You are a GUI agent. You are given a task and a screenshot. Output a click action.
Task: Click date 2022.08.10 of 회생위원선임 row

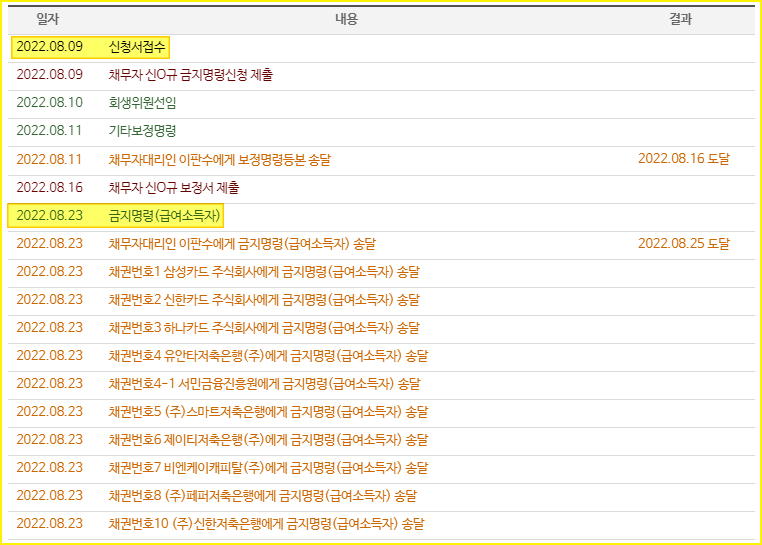tap(50, 103)
